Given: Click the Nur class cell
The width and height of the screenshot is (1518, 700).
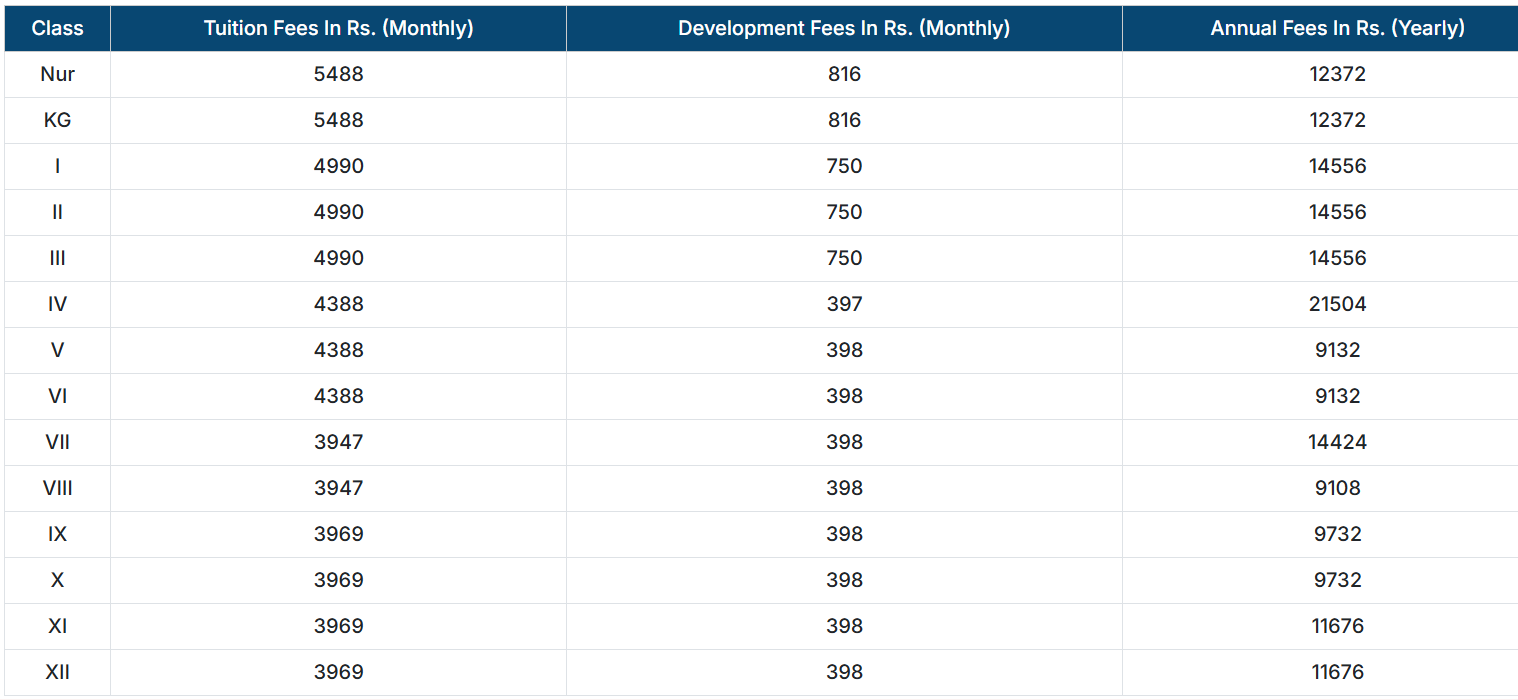Looking at the screenshot, I should click(57, 74).
